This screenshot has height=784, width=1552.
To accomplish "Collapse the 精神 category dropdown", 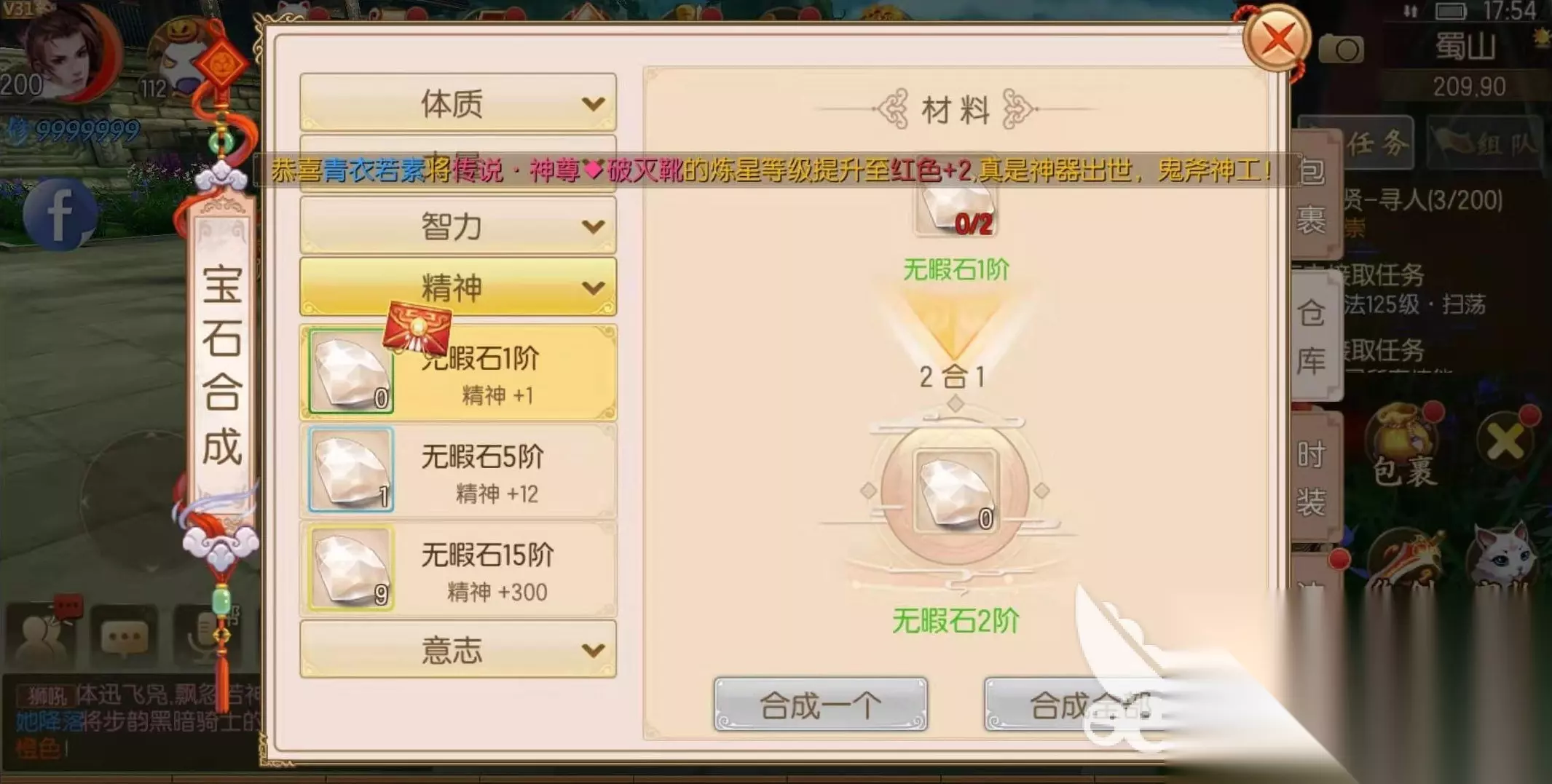I will pyautogui.click(x=458, y=287).
